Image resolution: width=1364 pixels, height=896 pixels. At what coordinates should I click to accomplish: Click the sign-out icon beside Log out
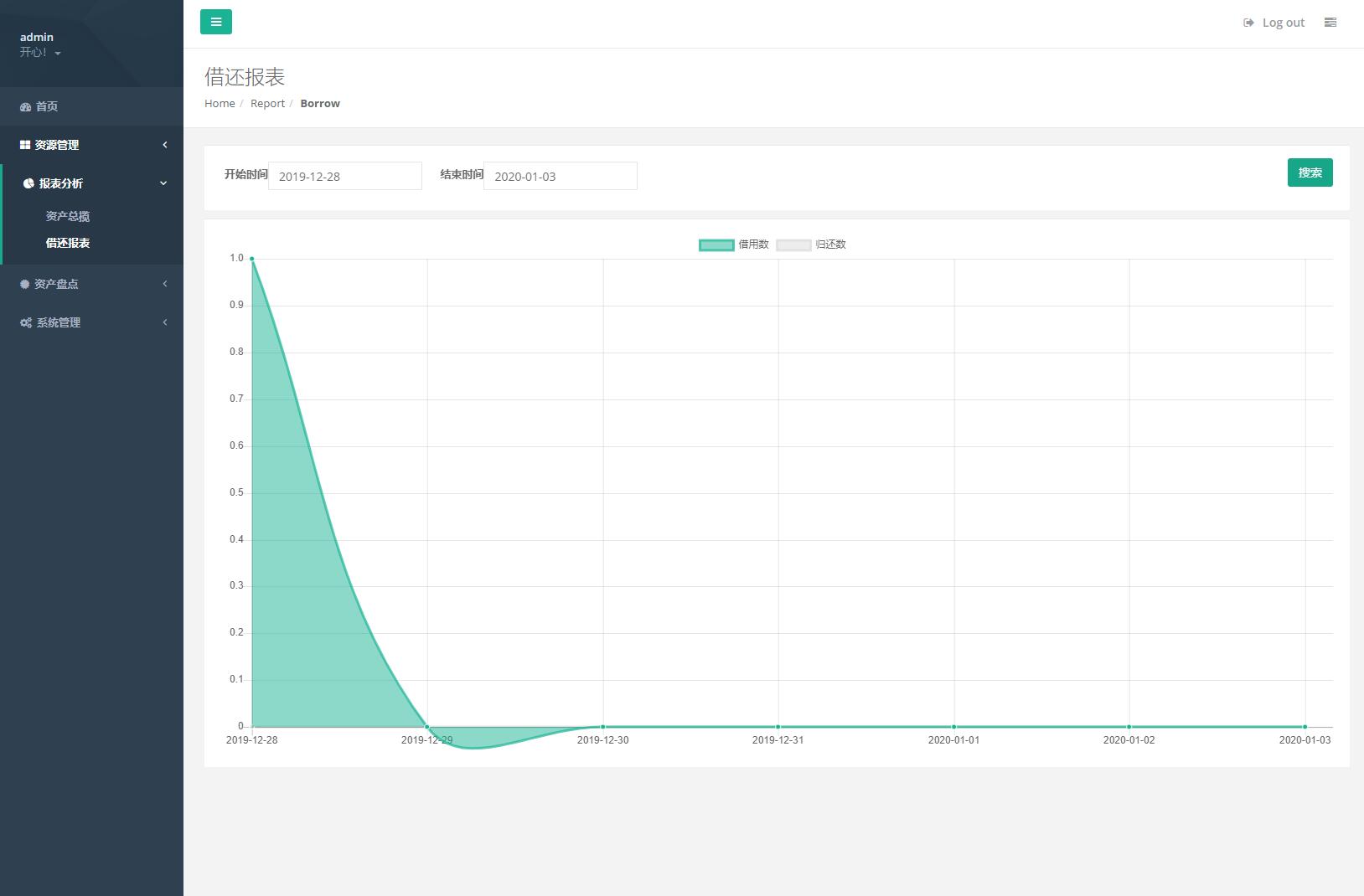tap(1248, 23)
